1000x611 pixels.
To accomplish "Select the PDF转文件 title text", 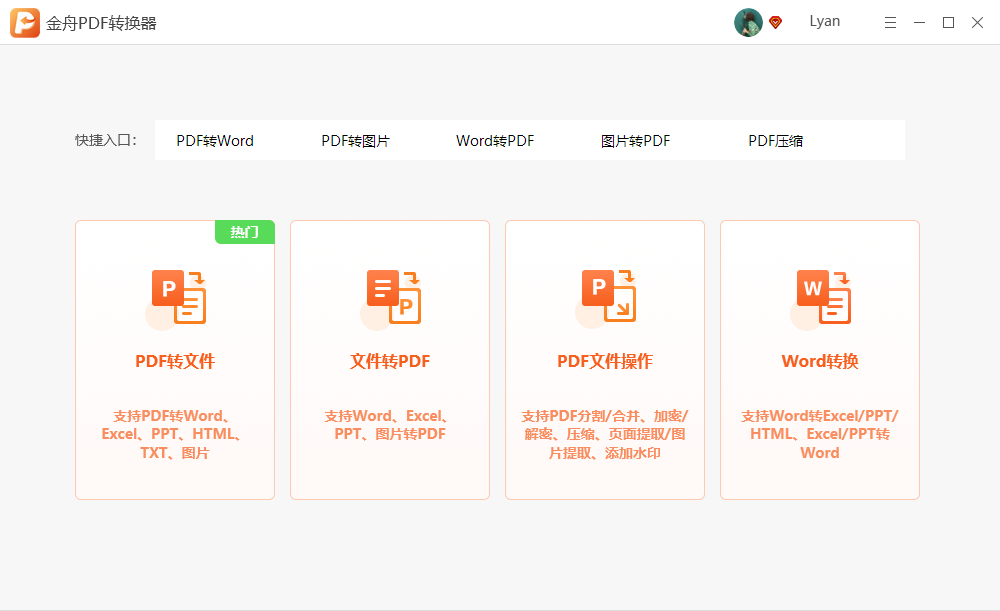I will tap(175, 362).
